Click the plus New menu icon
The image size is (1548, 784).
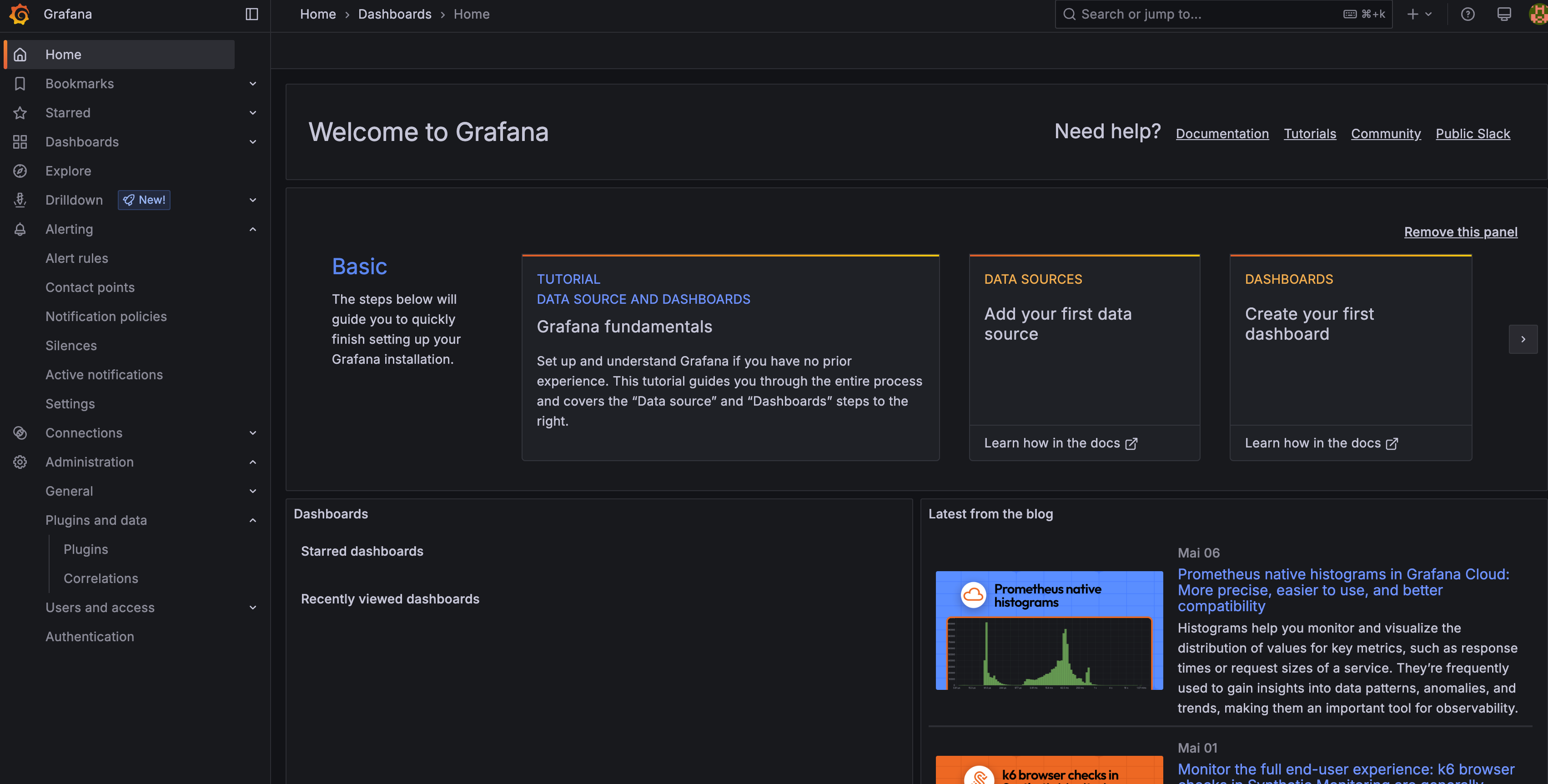[1412, 14]
